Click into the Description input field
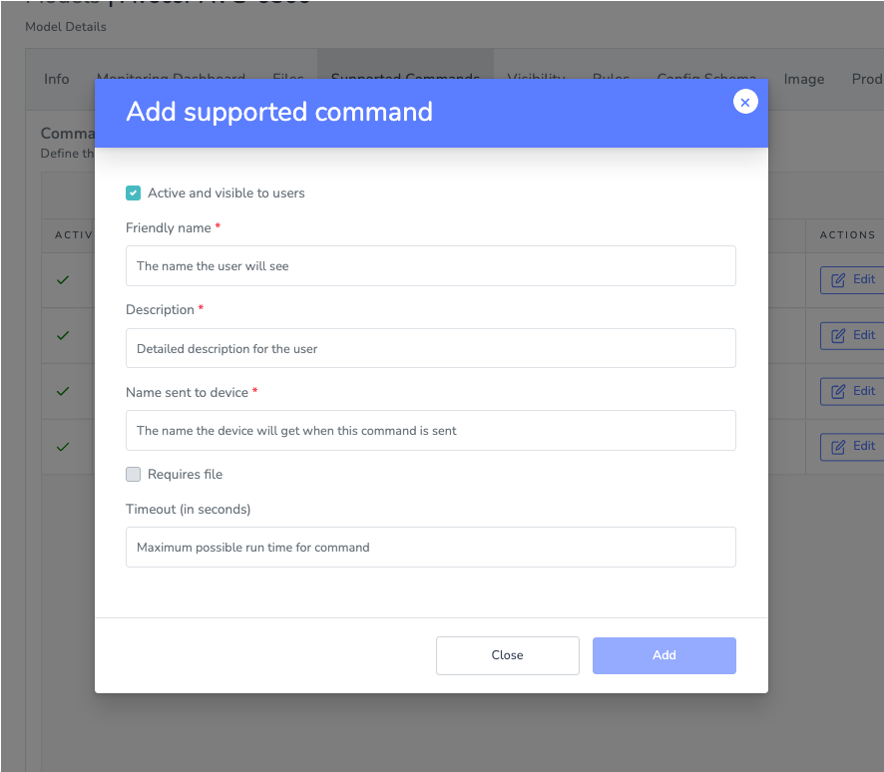884x772 pixels. point(431,348)
